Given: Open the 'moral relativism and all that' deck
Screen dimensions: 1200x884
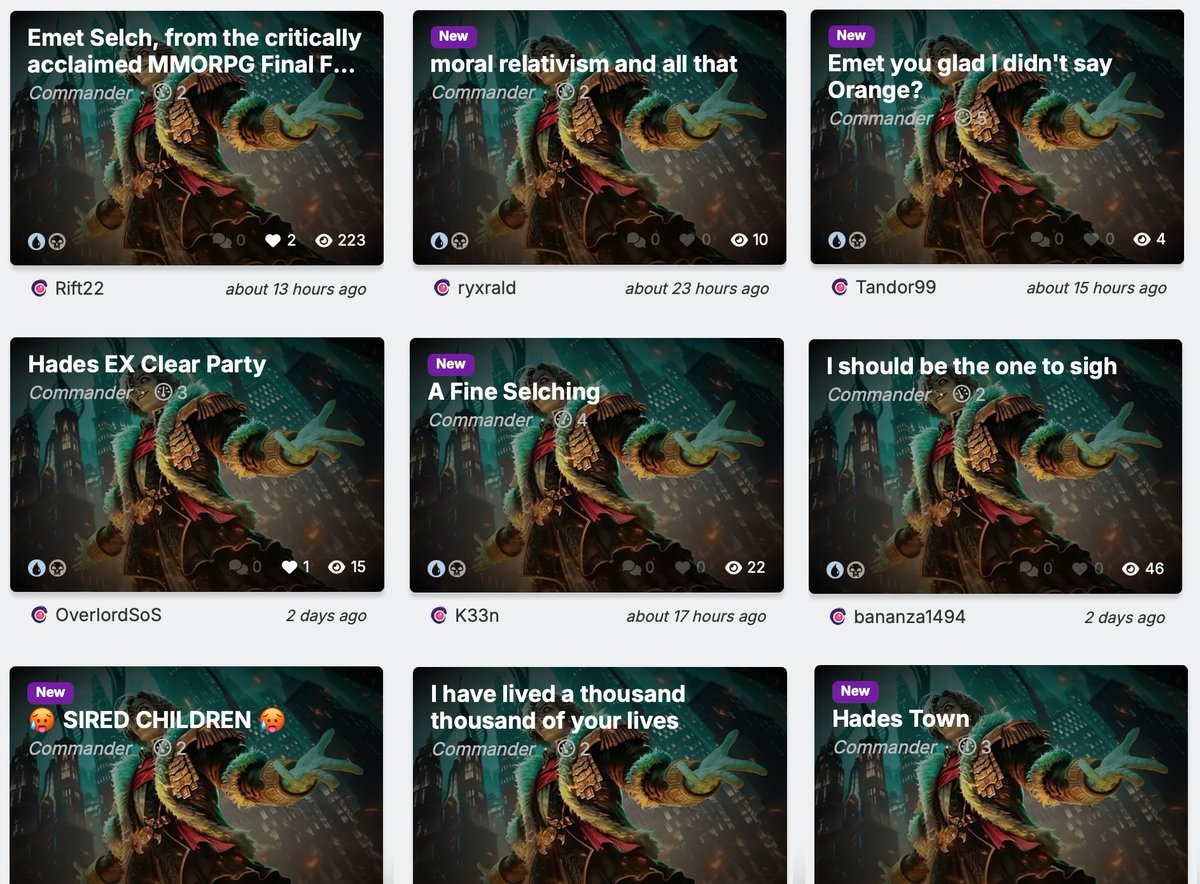Looking at the screenshot, I should coord(584,64).
